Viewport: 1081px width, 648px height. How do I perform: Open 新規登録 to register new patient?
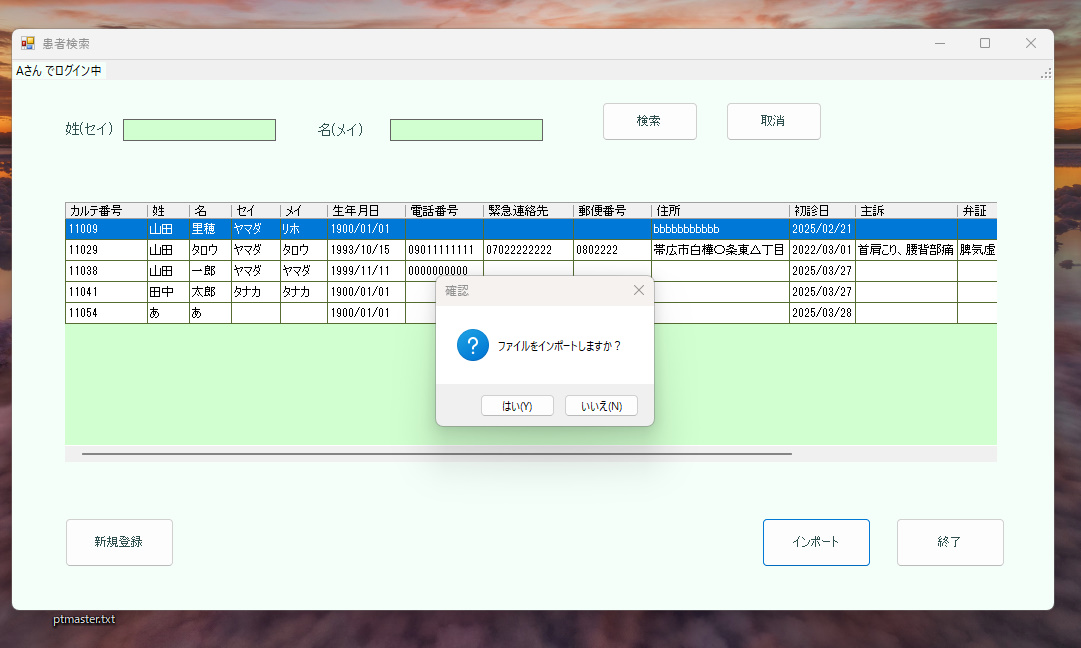click(x=119, y=542)
